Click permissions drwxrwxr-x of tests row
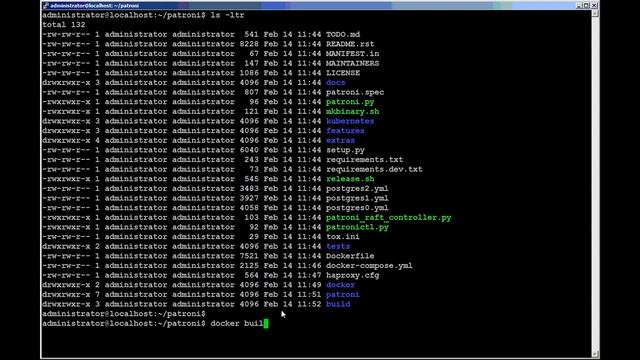This screenshot has width=640, height=360. click(x=66, y=247)
